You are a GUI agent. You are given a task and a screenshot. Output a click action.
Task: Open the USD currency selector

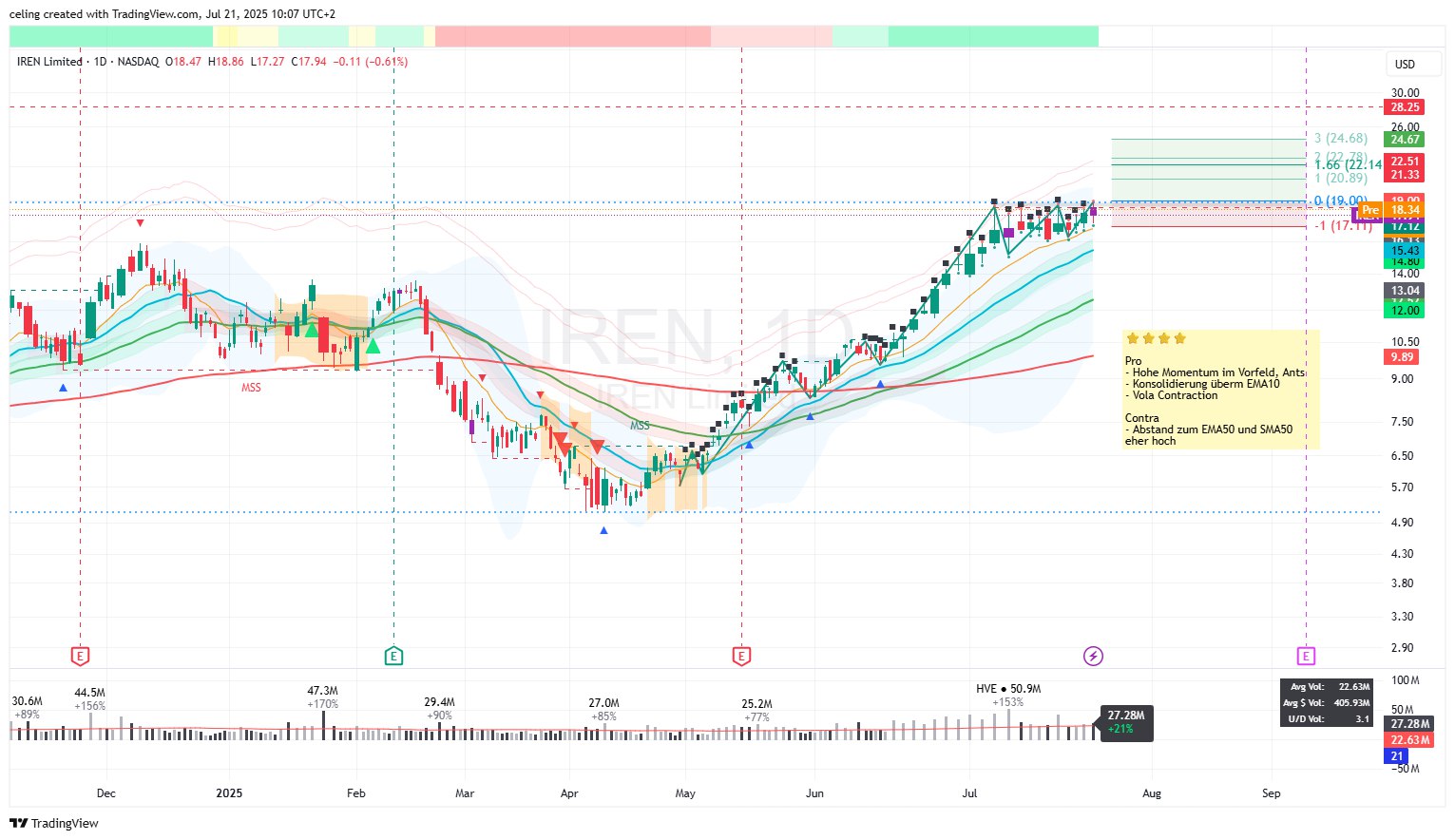pos(1405,64)
